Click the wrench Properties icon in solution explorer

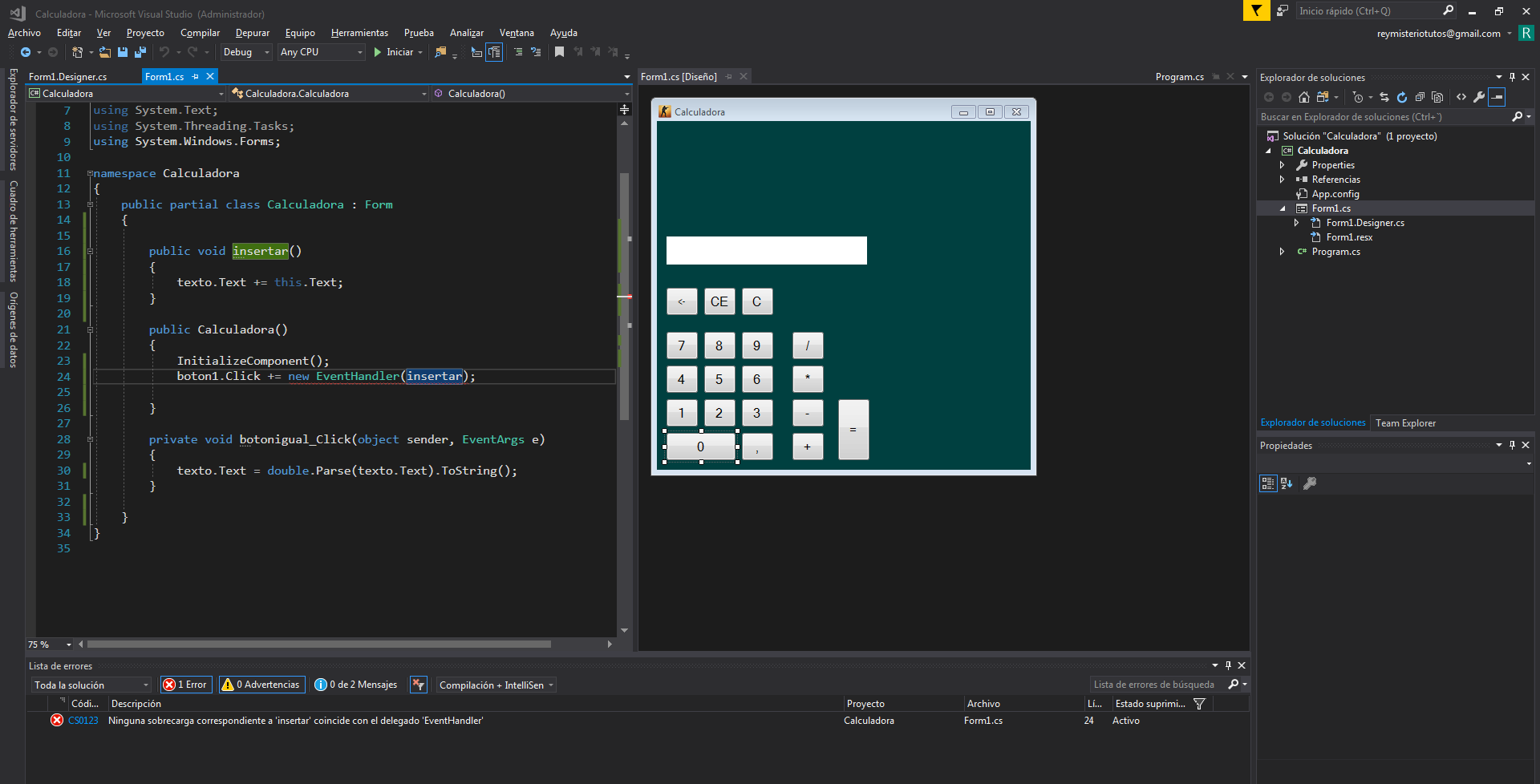click(x=1479, y=97)
